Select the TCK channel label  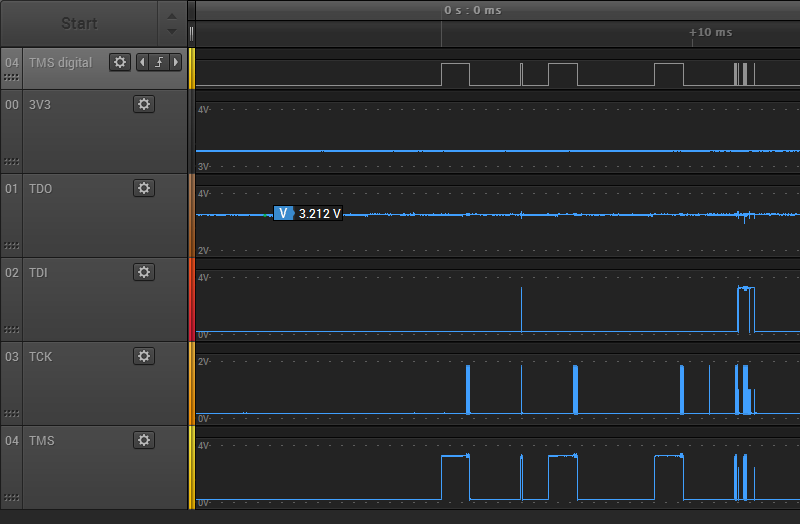[x=40, y=357]
